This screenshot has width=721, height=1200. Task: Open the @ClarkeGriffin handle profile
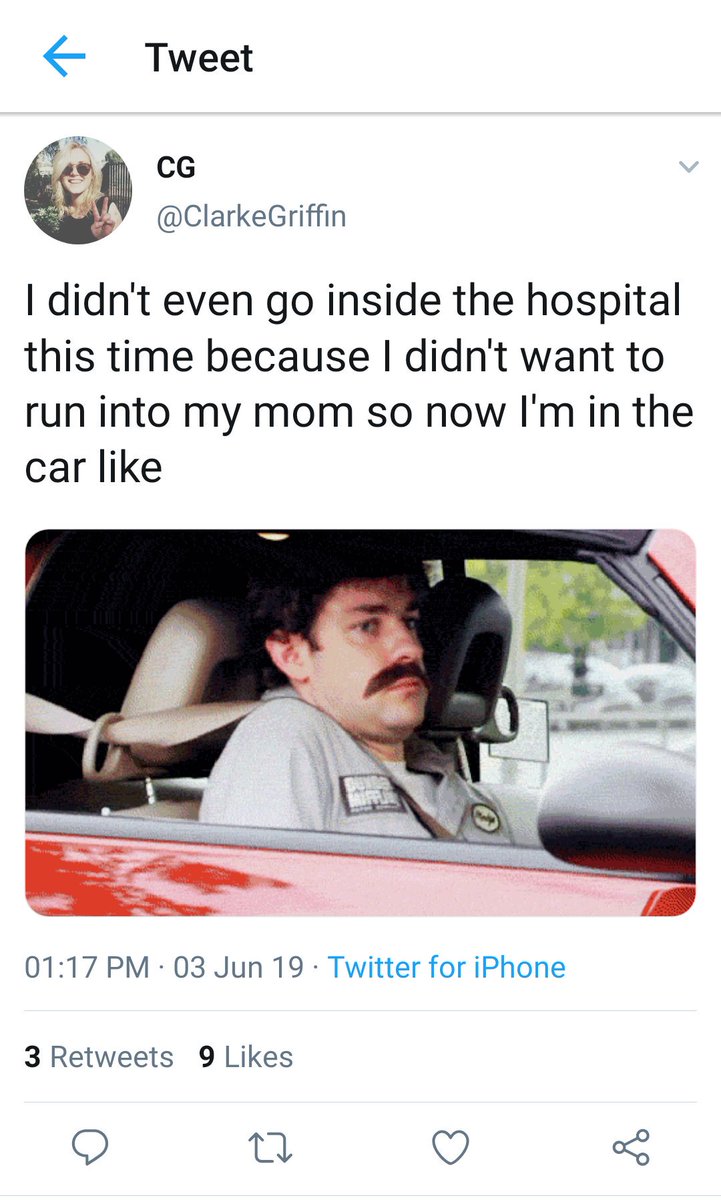point(251,216)
